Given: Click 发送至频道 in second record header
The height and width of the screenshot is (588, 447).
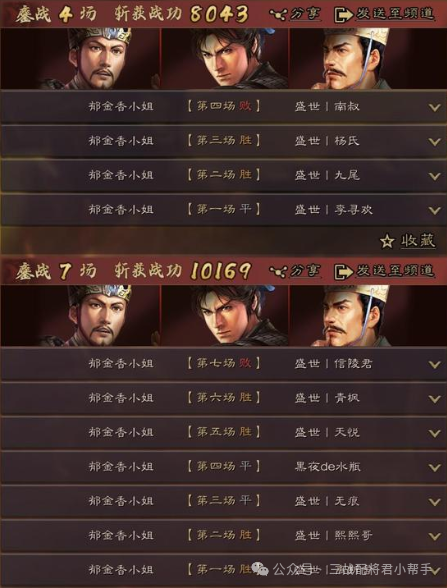Looking at the screenshot, I should click(x=395, y=271).
